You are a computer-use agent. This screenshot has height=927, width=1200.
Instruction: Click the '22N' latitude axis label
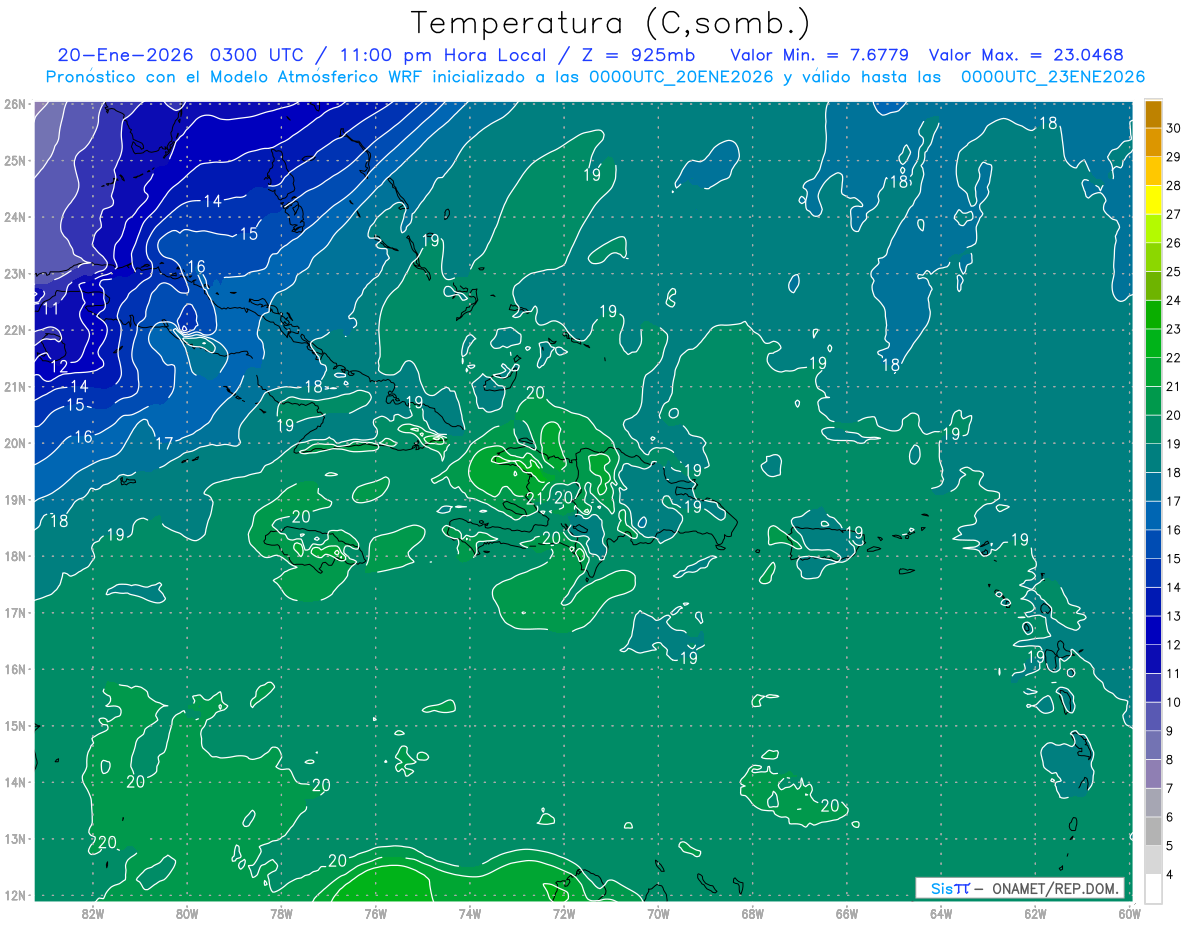(x=15, y=330)
